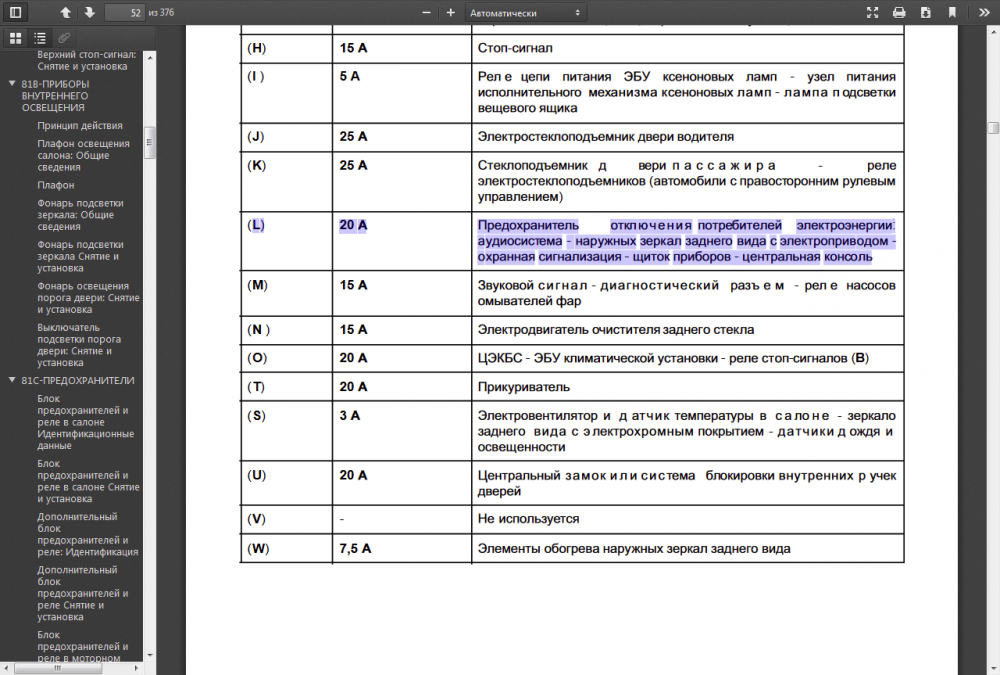Open Блок предохранителей в салоне Идентификационные данные
1000x675 pixels.
click(85, 422)
